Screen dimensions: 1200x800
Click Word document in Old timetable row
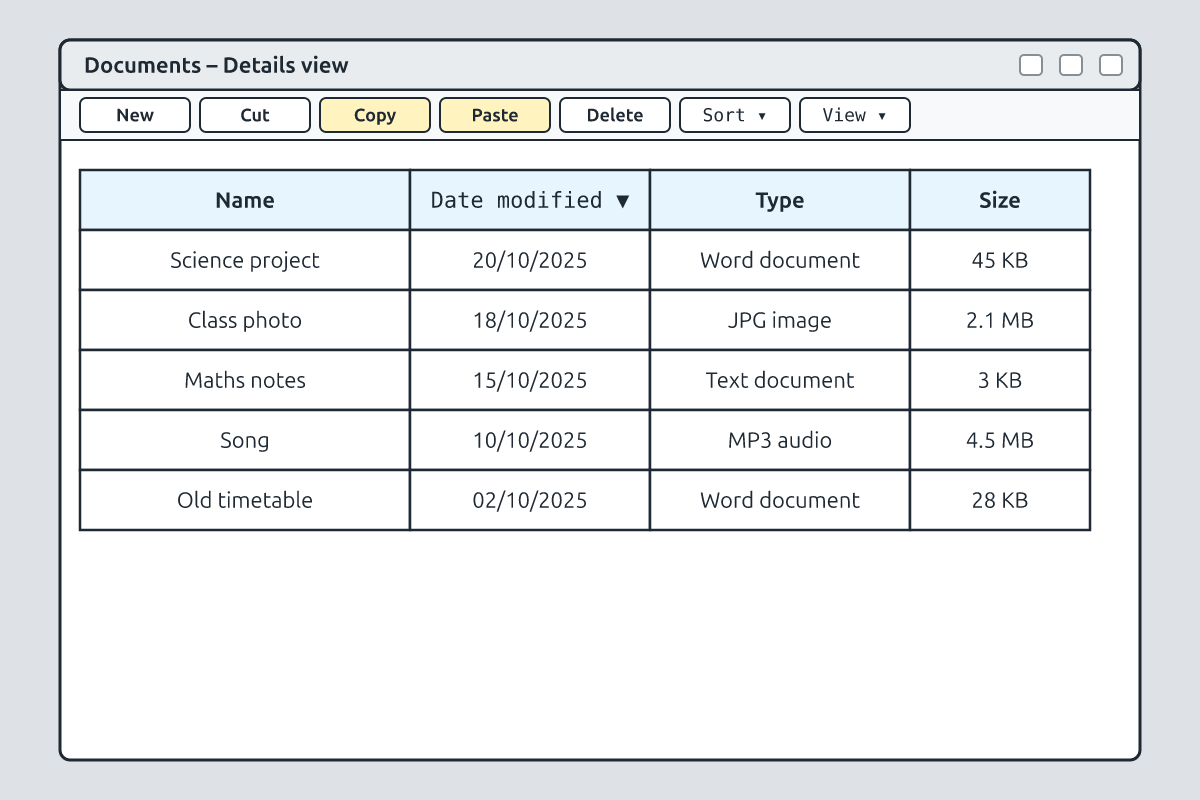pos(780,500)
